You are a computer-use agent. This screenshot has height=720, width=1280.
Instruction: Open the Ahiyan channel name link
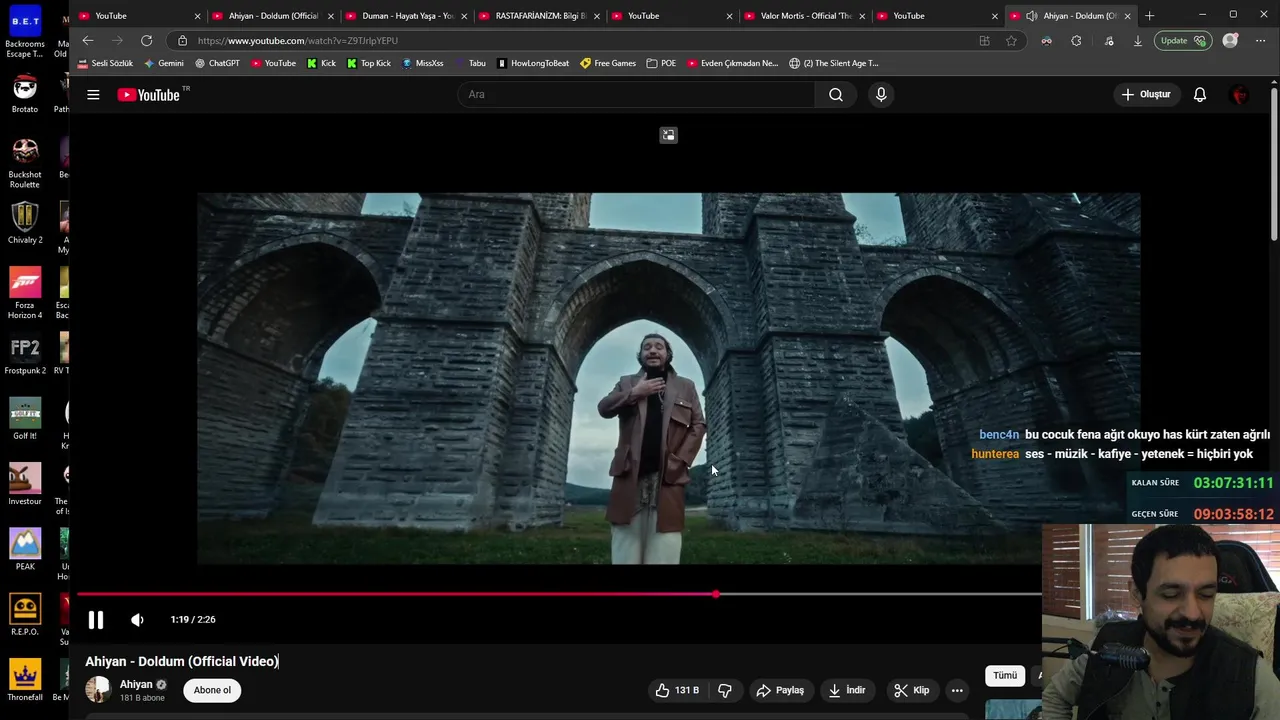[136, 685]
